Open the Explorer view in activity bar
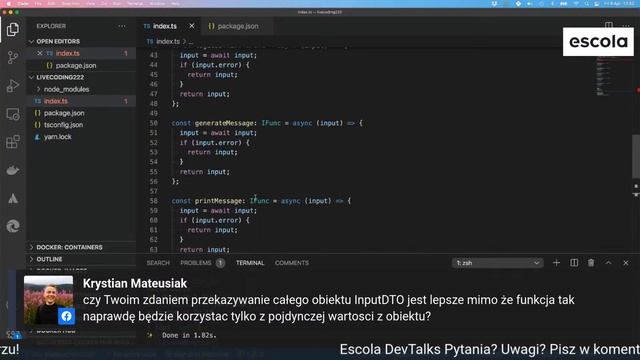Image resolution: width=640 pixels, height=360 pixels. click(x=13, y=29)
